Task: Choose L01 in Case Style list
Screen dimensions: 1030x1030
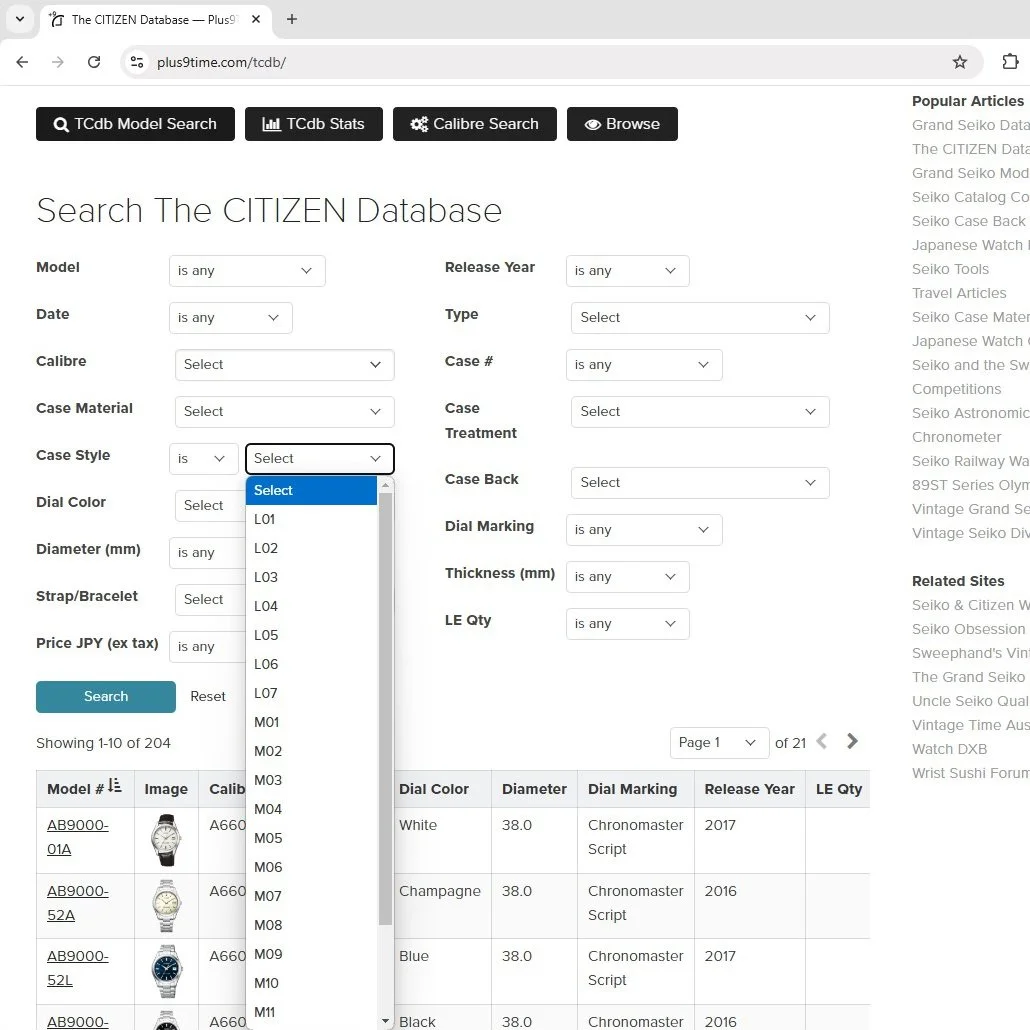Action: [x=311, y=519]
